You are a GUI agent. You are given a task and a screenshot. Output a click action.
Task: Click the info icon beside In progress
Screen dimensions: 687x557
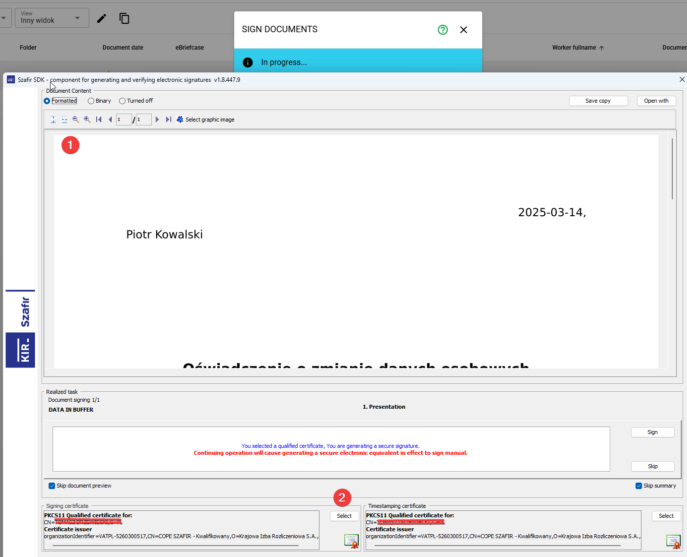tap(248, 62)
